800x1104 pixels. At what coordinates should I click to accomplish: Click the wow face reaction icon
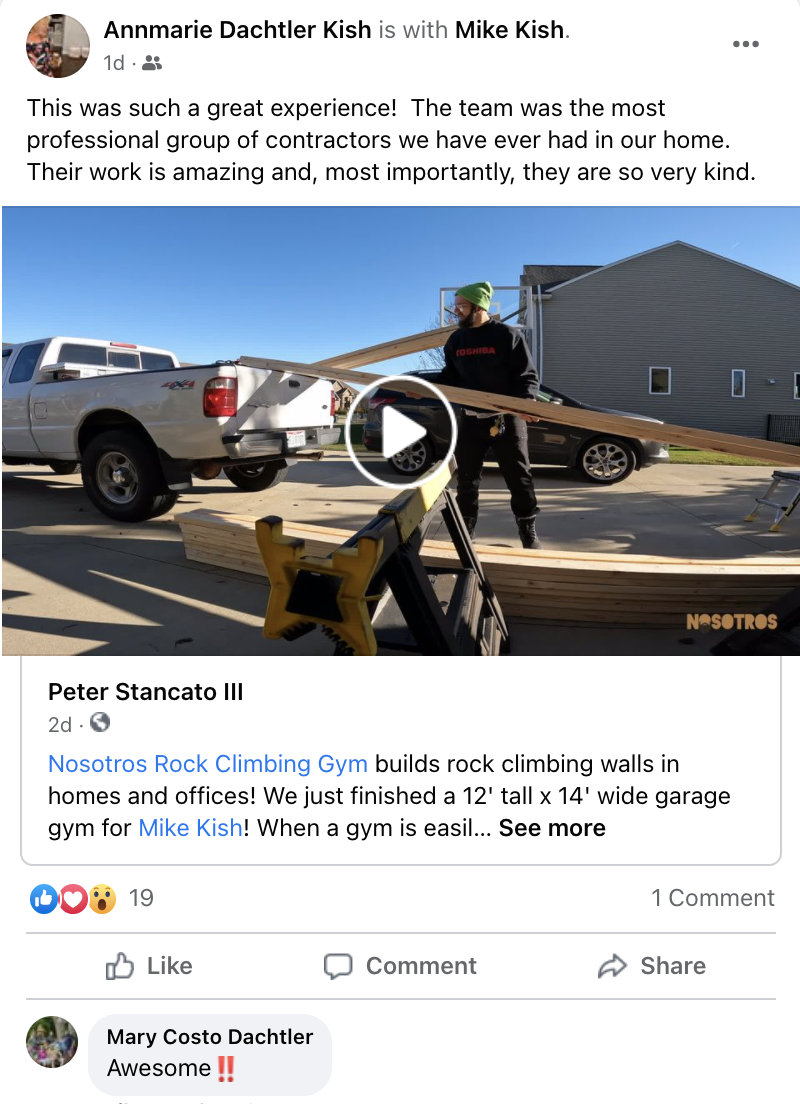102,898
